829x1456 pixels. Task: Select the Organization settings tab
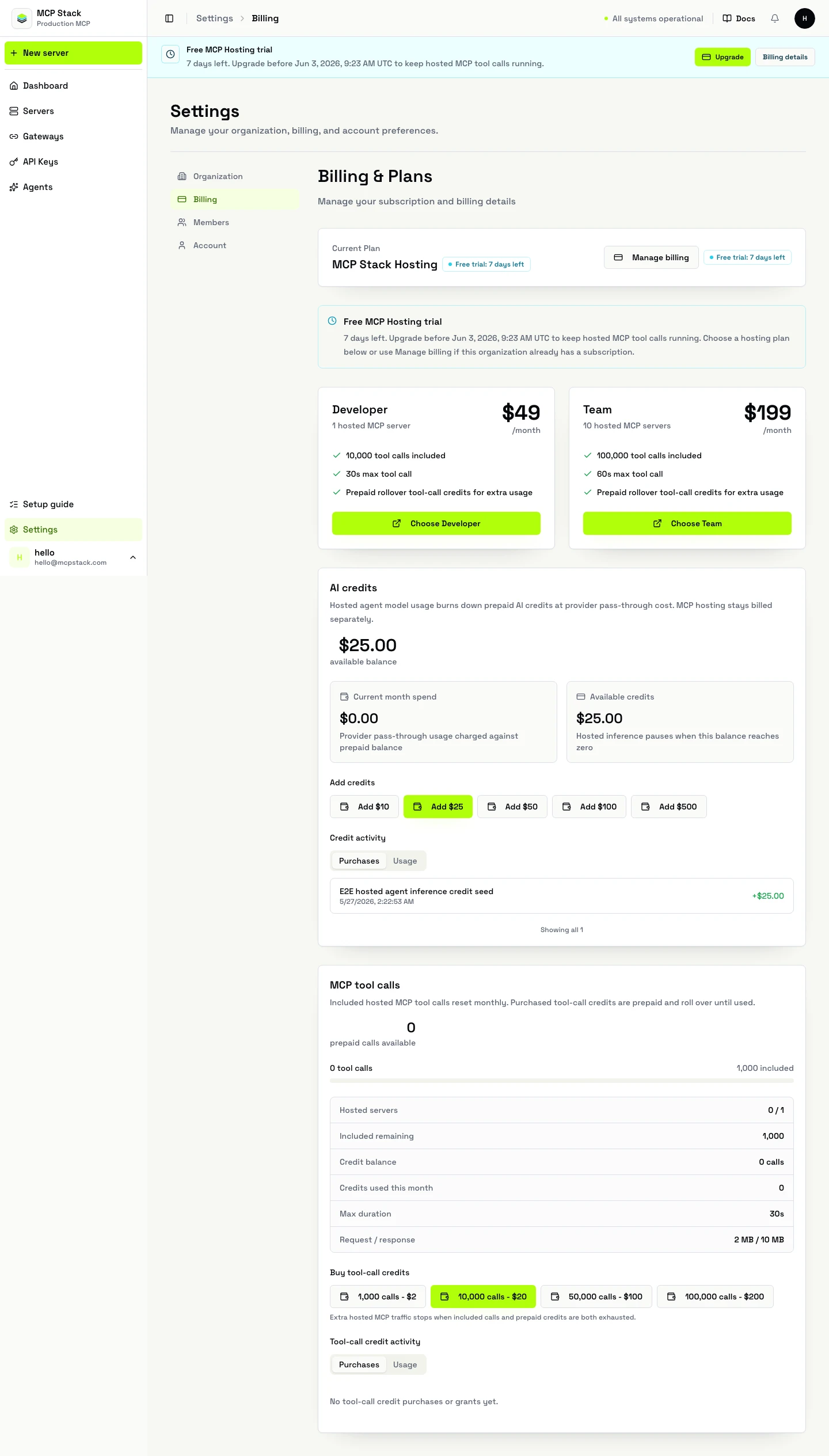point(234,176)
